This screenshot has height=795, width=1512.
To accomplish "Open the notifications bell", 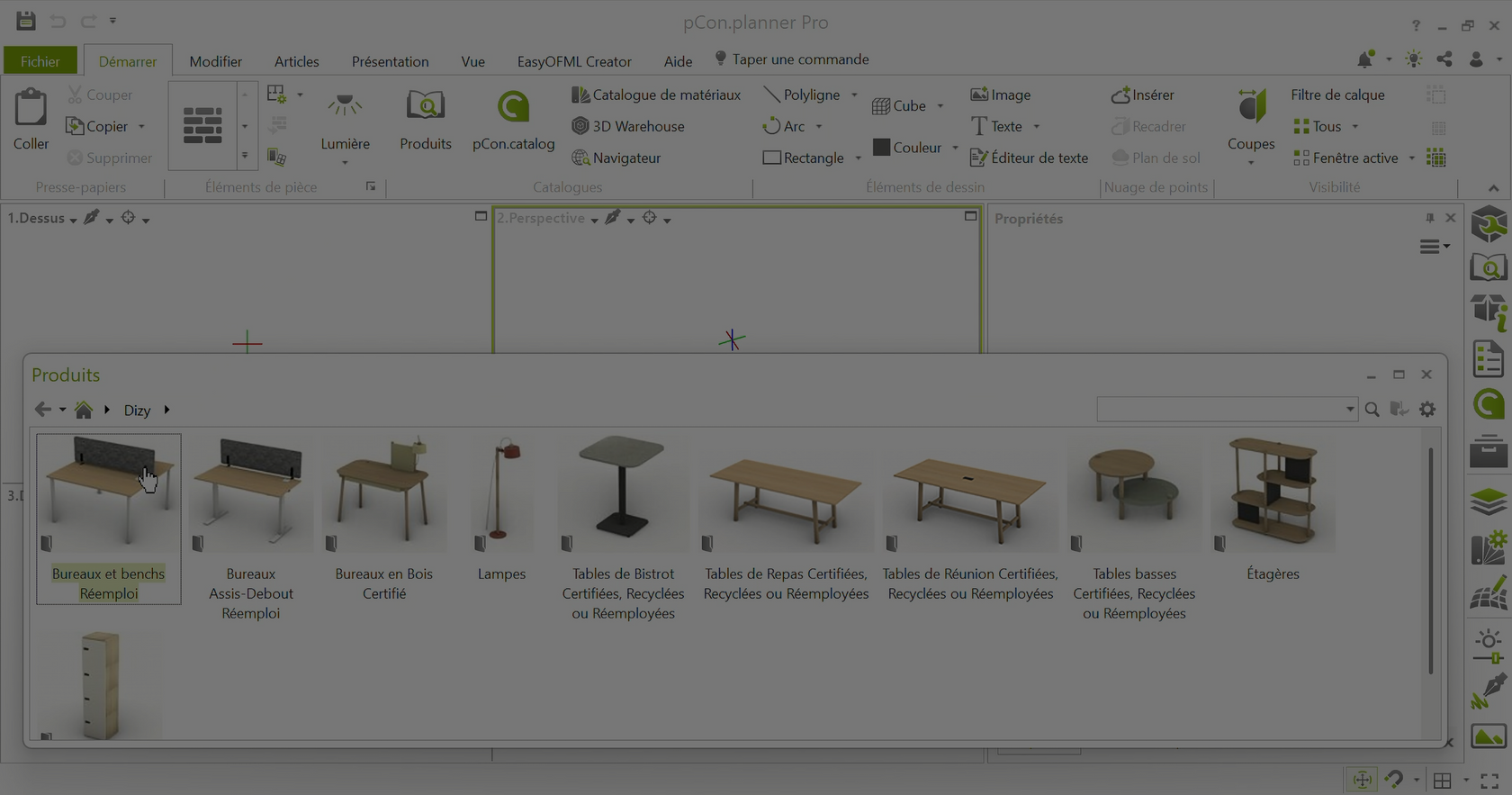I will pyautogui.click(x=1365, y=59).
